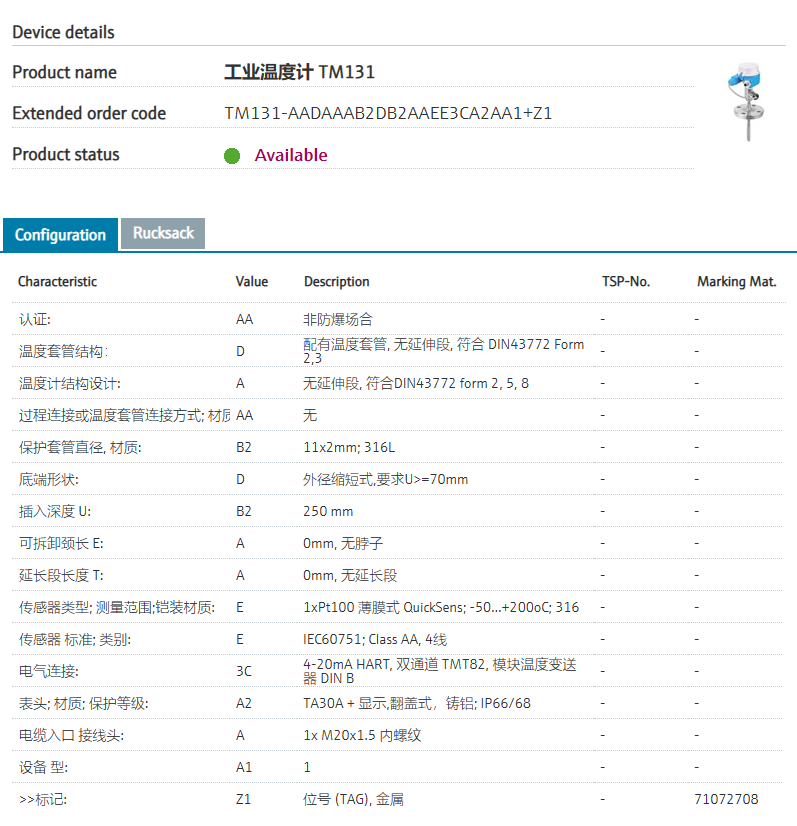Image resolution: width=797 pixels, height=826 pixels.
Task: Click the Value column header
Action: (x=252, y=282)
